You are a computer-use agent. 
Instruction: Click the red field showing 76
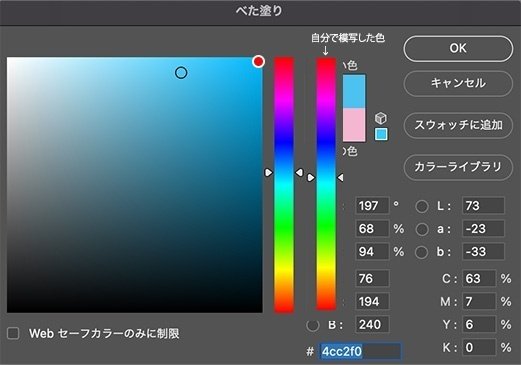(x=372, y=278)
